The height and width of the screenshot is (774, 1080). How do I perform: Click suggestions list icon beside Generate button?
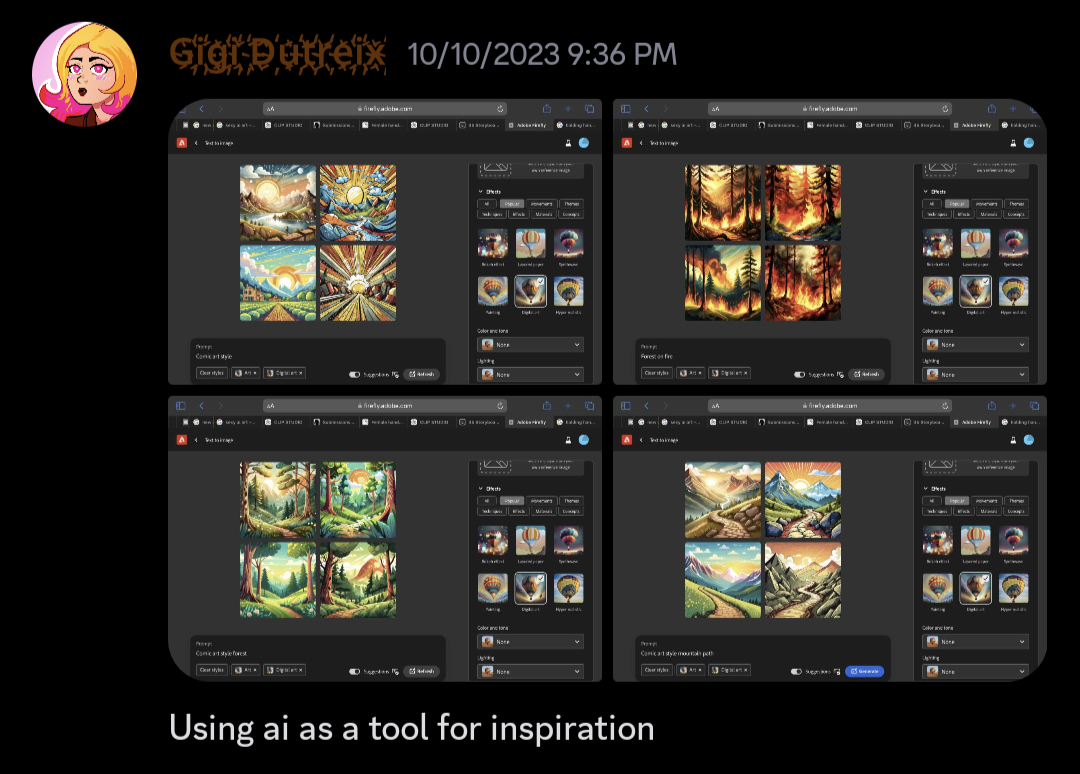837,671
